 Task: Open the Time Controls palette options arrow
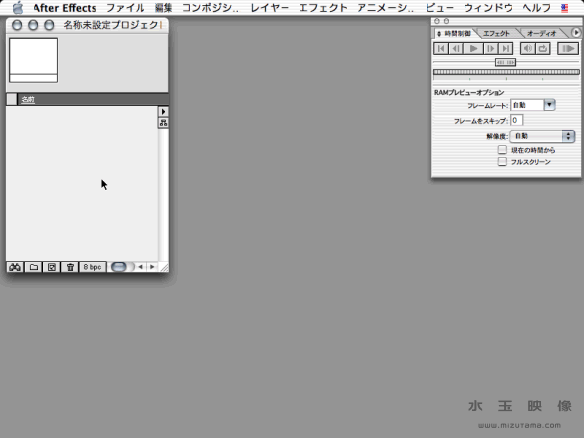pyautogui.click(x=576, y=33)
